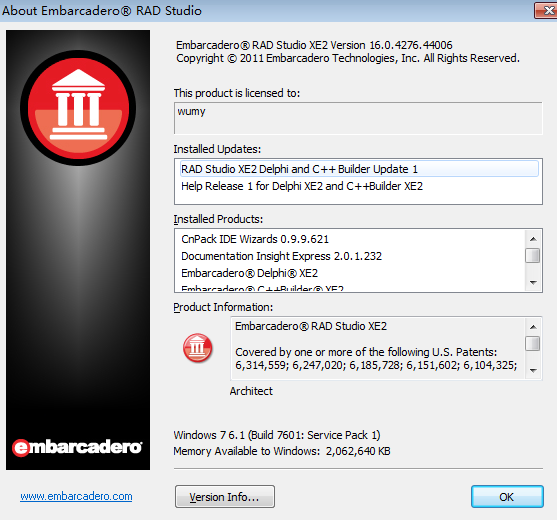Click the Installed Products scrollbar thumb
Image resolution: width=557 pixels, height=520 pixels.
(x=533, y=255)
